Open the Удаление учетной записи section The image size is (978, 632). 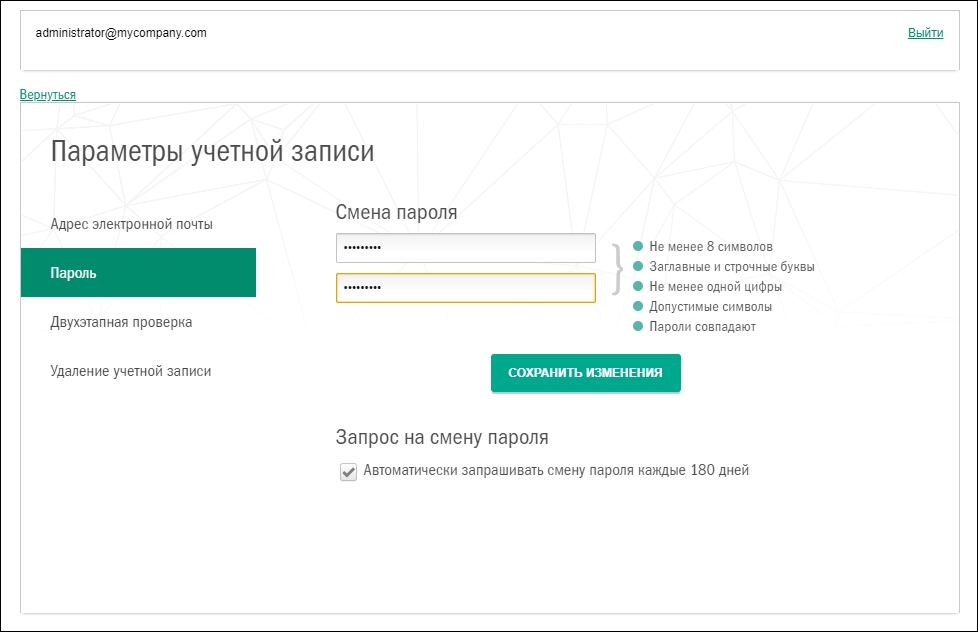pos(130,371)
